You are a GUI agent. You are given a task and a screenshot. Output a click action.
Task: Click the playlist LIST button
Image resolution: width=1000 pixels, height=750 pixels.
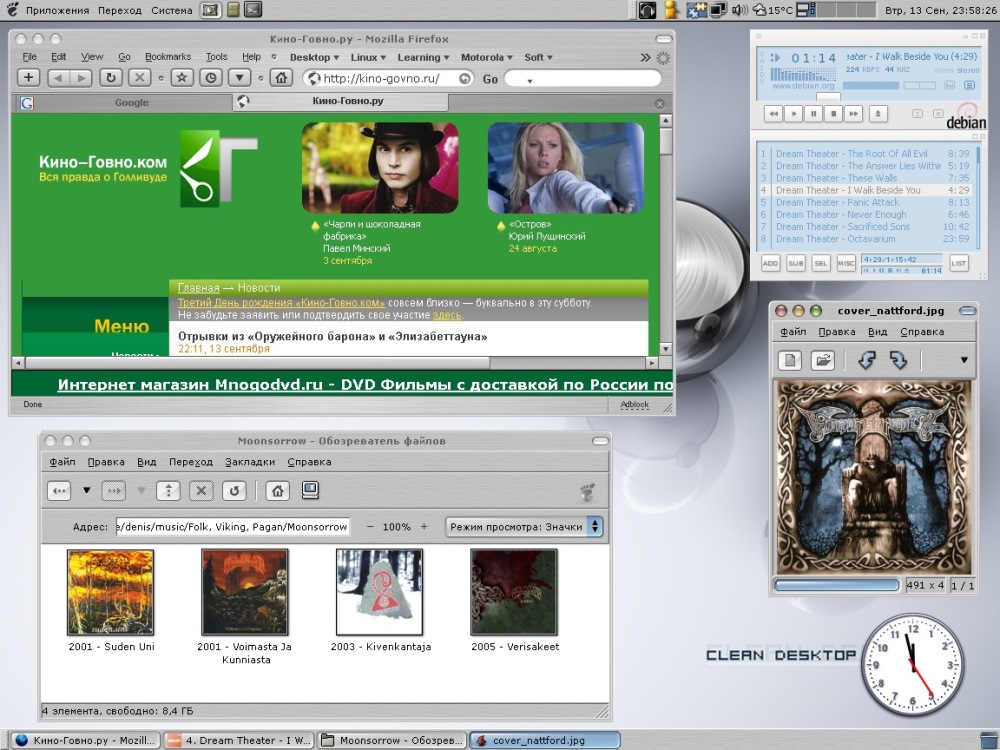coord(959,263)
